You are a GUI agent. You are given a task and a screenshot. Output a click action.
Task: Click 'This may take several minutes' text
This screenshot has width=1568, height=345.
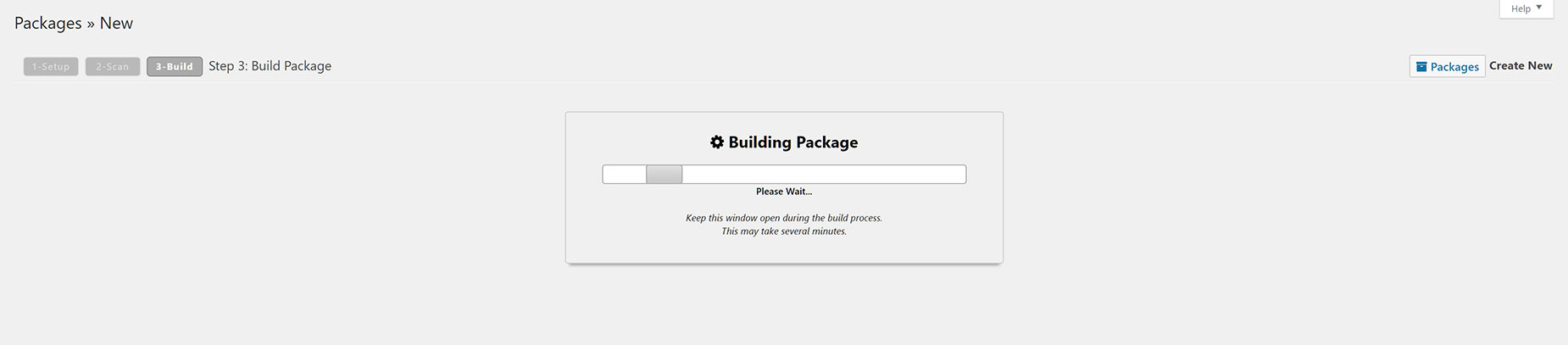click(784, 231)
